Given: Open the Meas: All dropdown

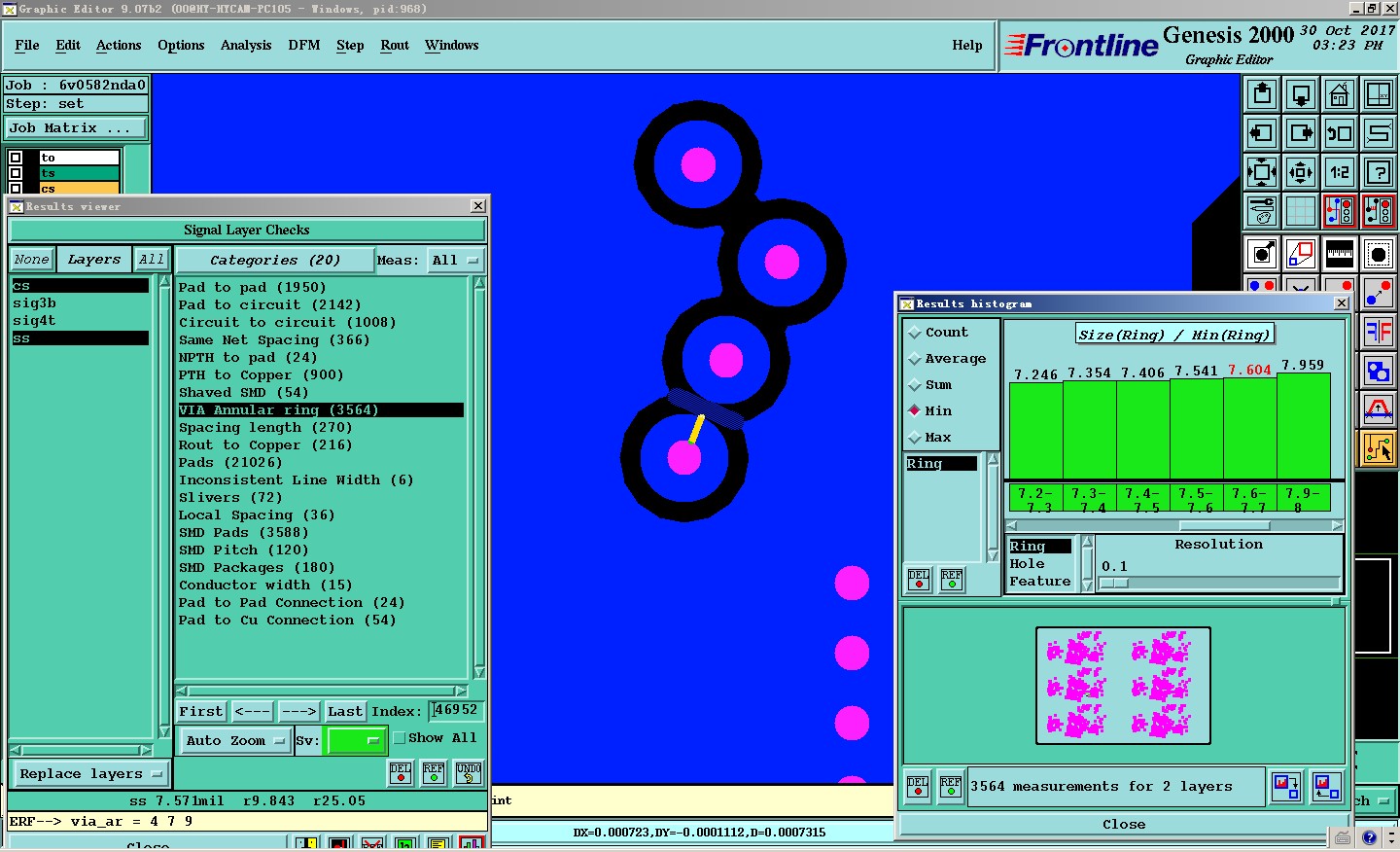Looking at the screenshot, I should click(456, 261).
